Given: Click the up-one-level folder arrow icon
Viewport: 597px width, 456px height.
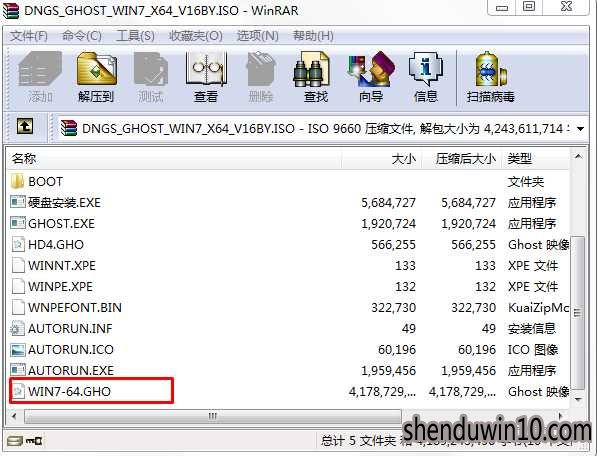Looking at the screenshot, I should pyautogui.click(x=25, y=126).
